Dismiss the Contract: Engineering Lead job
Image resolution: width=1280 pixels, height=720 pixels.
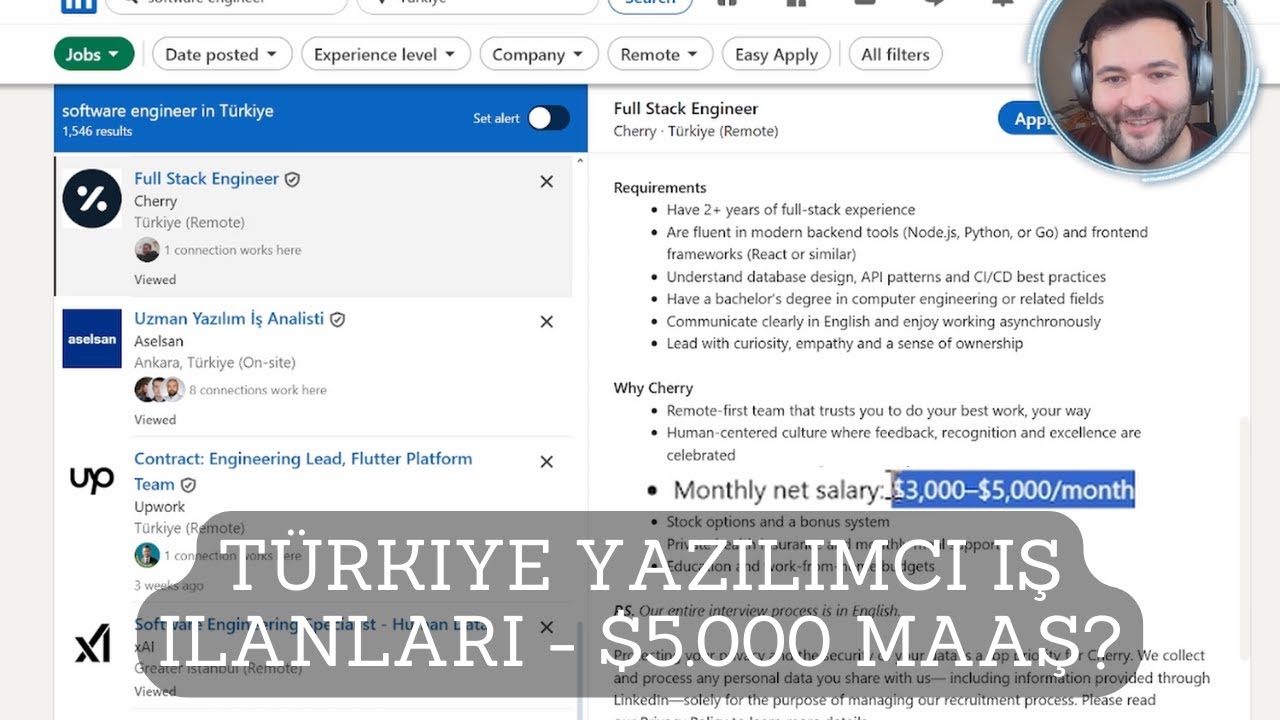[x=546, y=461]
